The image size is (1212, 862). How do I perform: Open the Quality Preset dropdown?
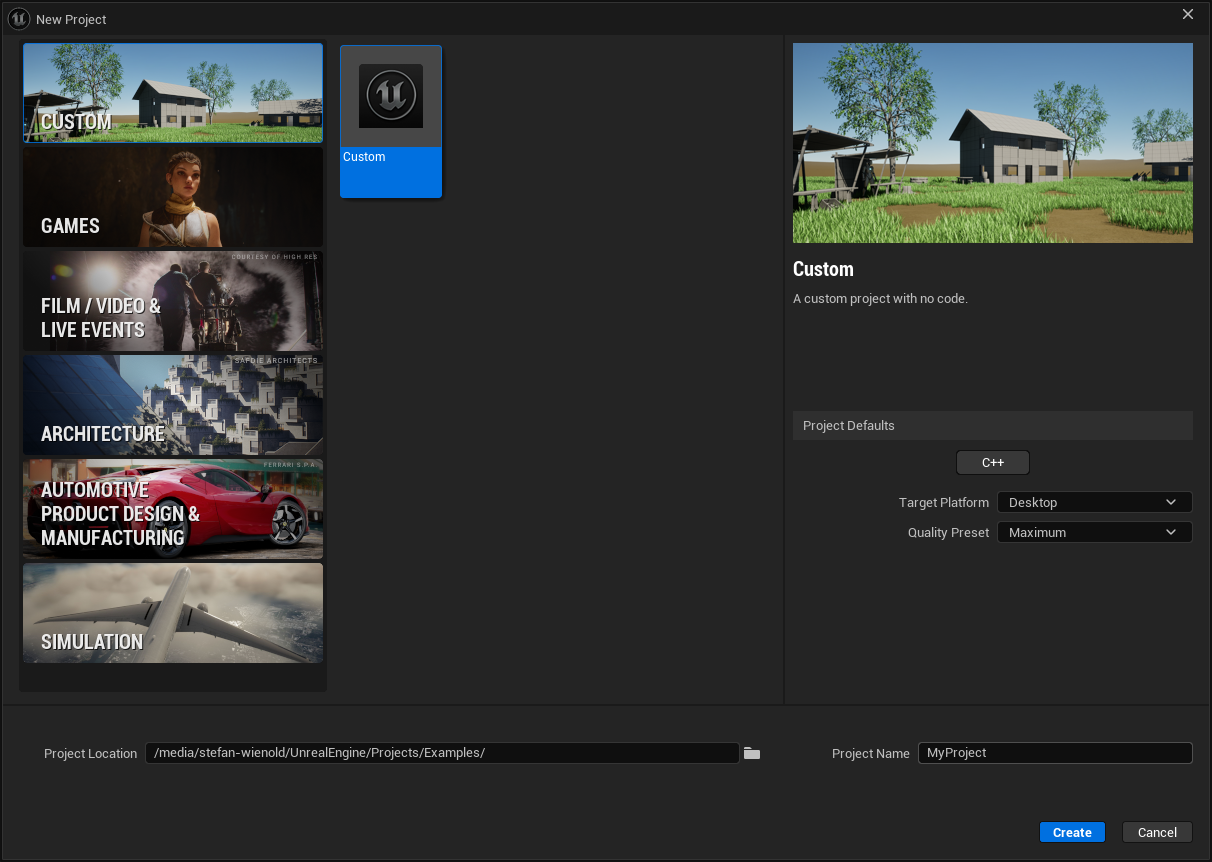(1094, 533)
